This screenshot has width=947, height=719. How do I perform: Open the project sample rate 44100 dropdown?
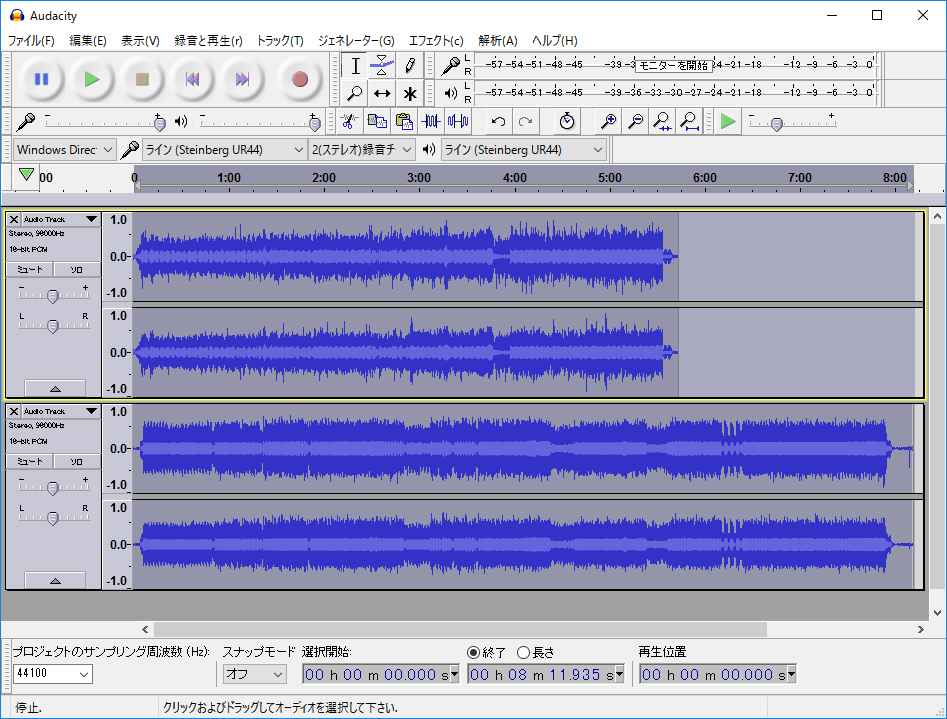click(53, 673)
